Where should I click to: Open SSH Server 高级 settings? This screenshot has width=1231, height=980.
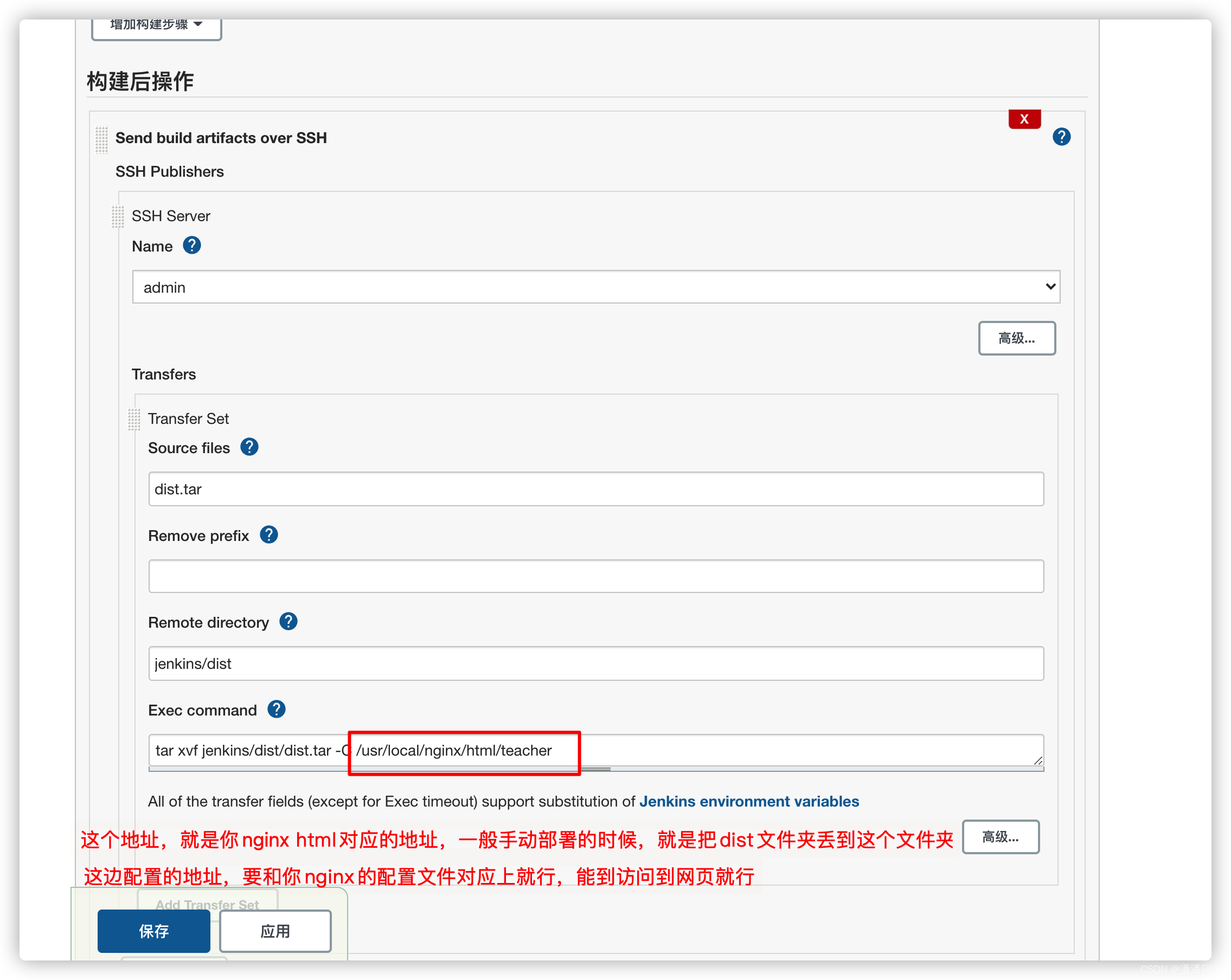1017,338
